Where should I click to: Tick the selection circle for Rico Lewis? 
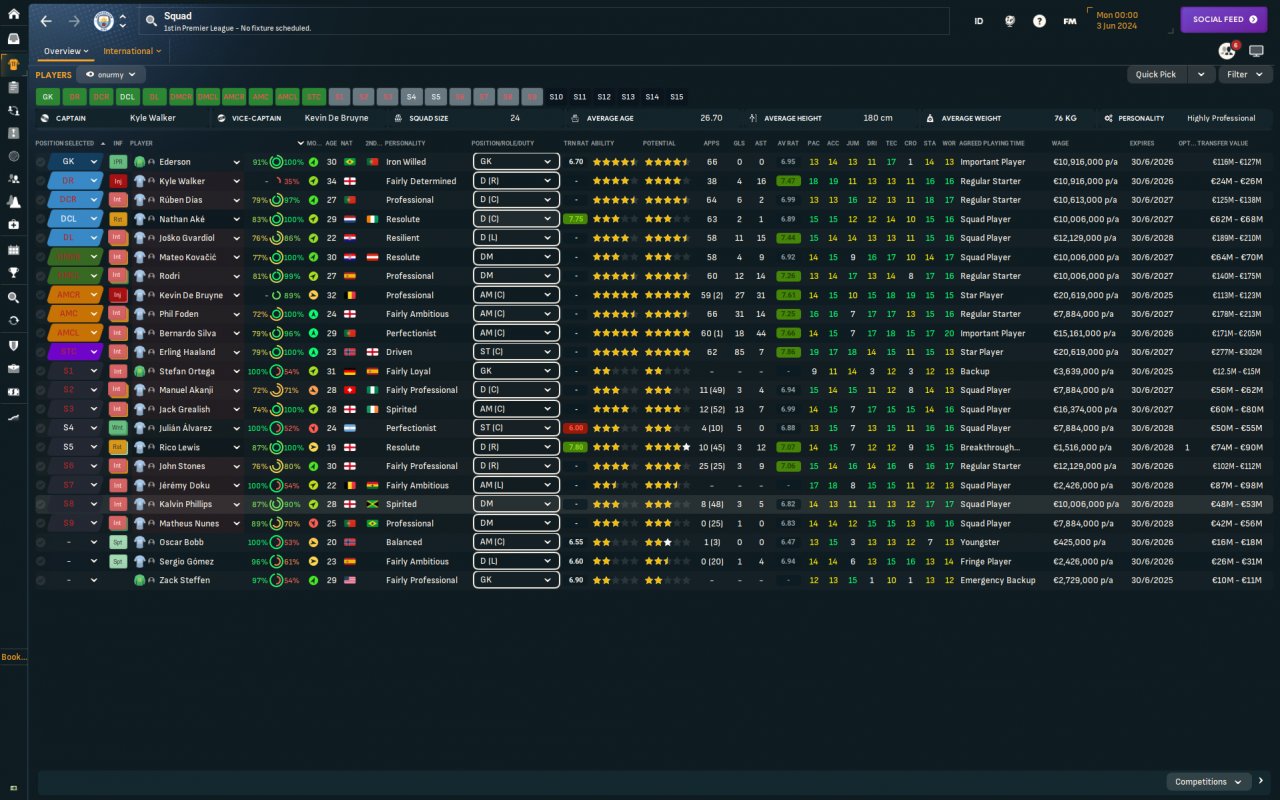41,447
